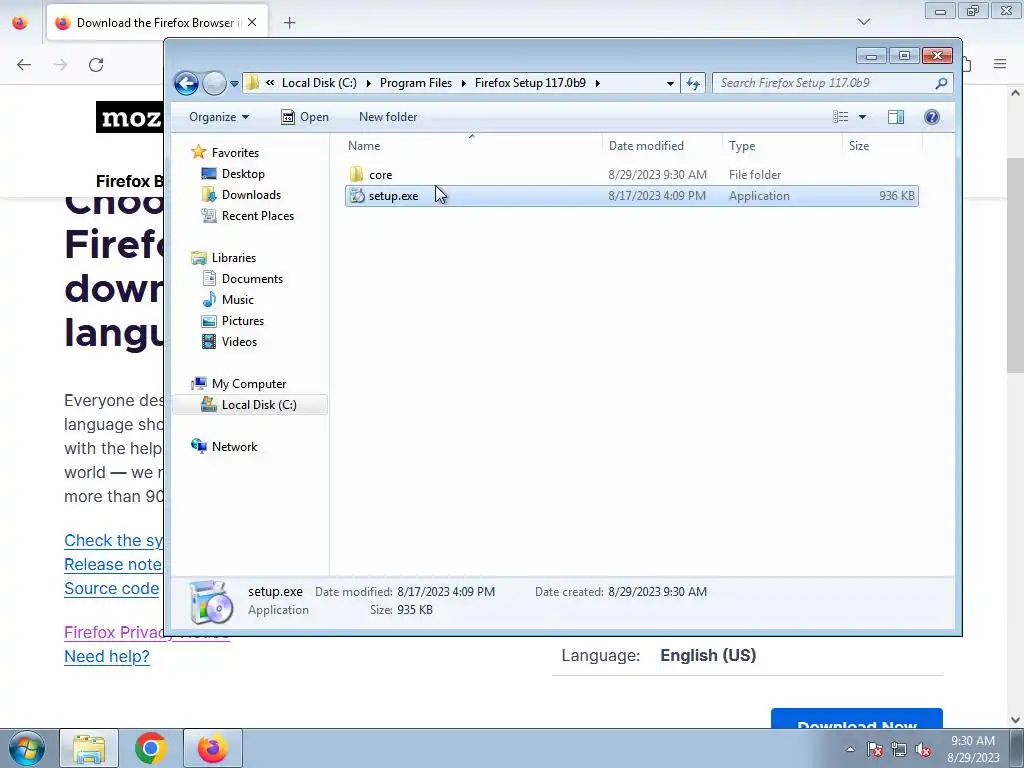Show hidden tray icons arrow
The image size is (1024, 768).
point(850,749)
